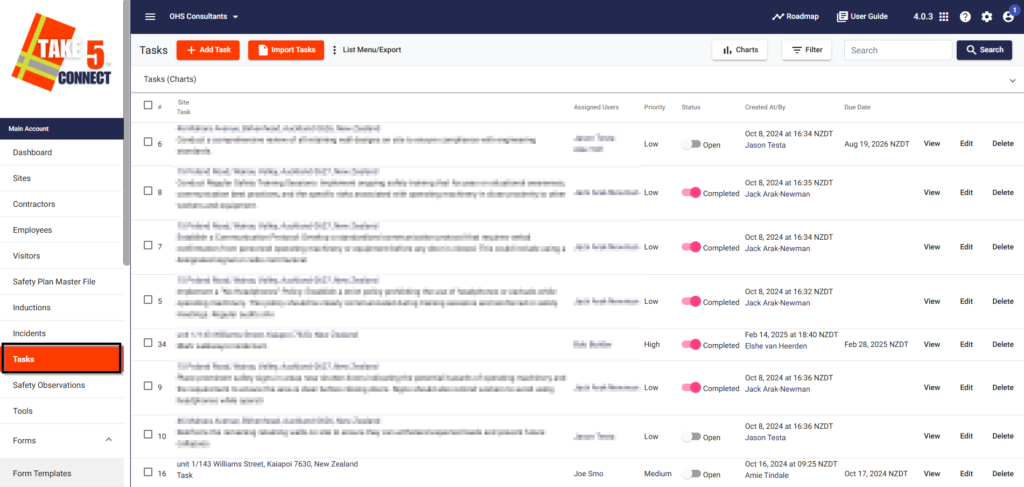Open the Roadmap link
Viewport: 1024px width, 487px height.
pos(795,16)
